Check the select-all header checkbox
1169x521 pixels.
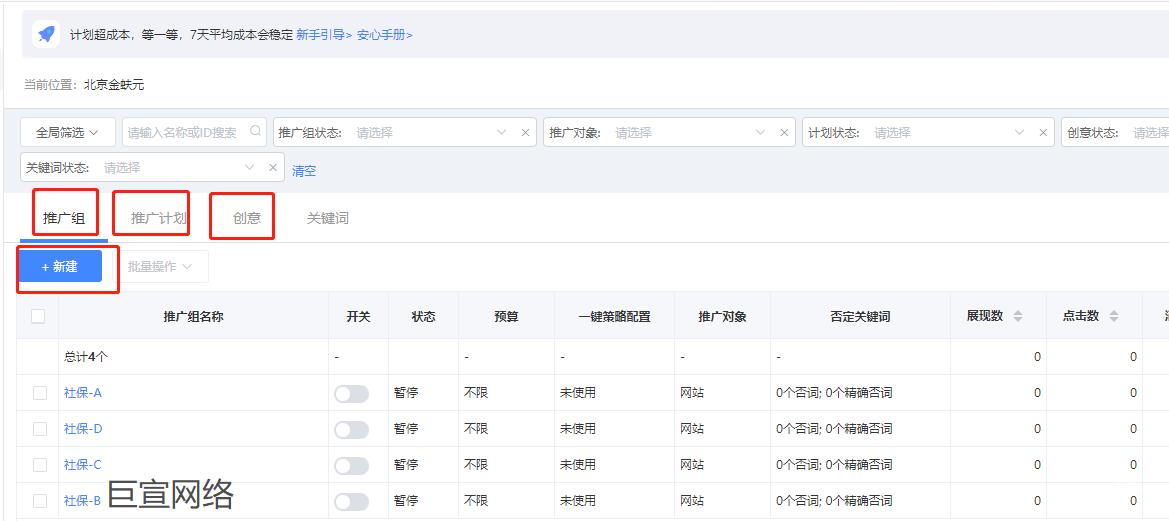(x=38, y=316)
